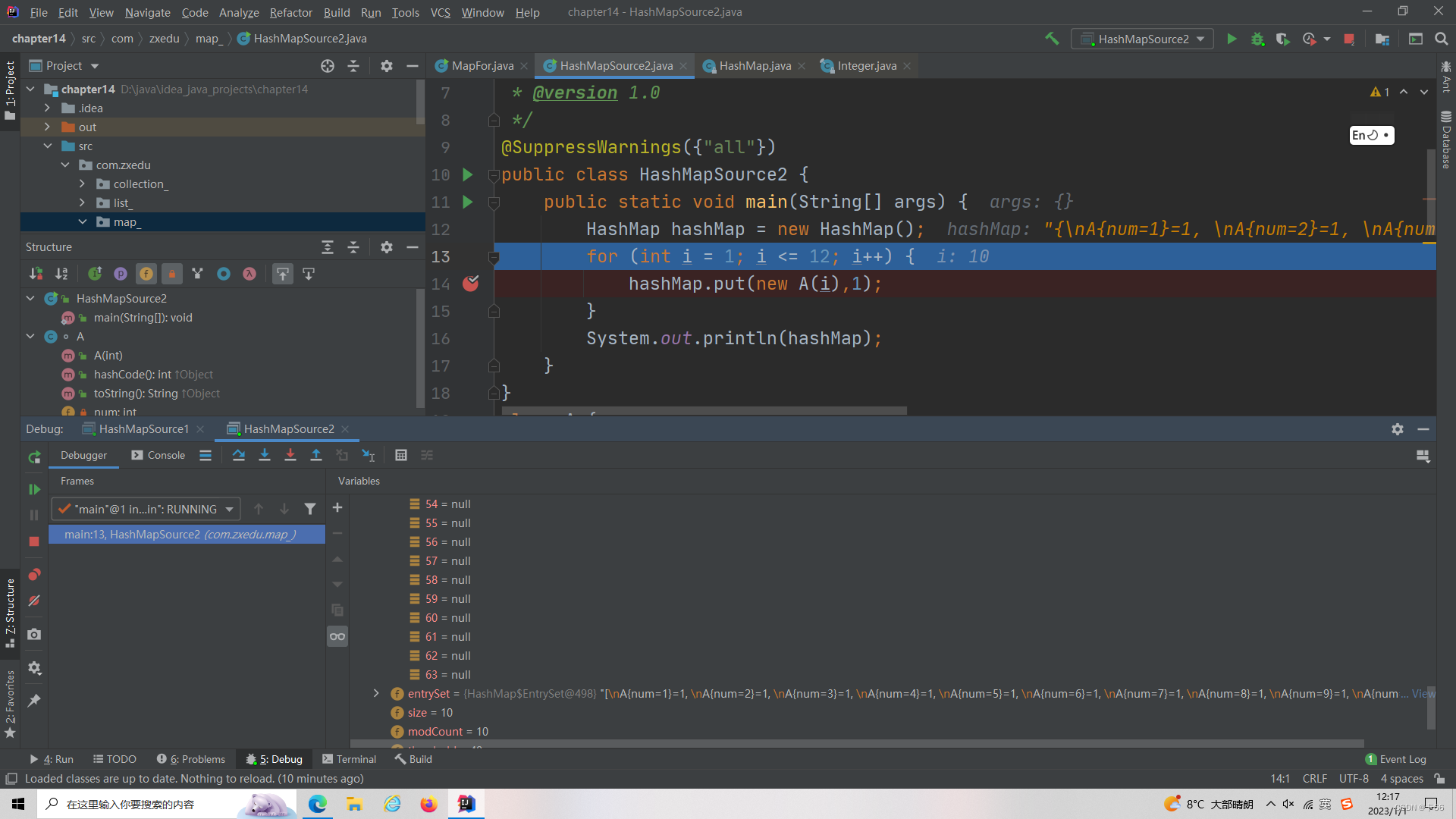The height and width of the screenshot is (819, 1456).
Task: Switch to the Console tab
Action: (x=158, y=455)
